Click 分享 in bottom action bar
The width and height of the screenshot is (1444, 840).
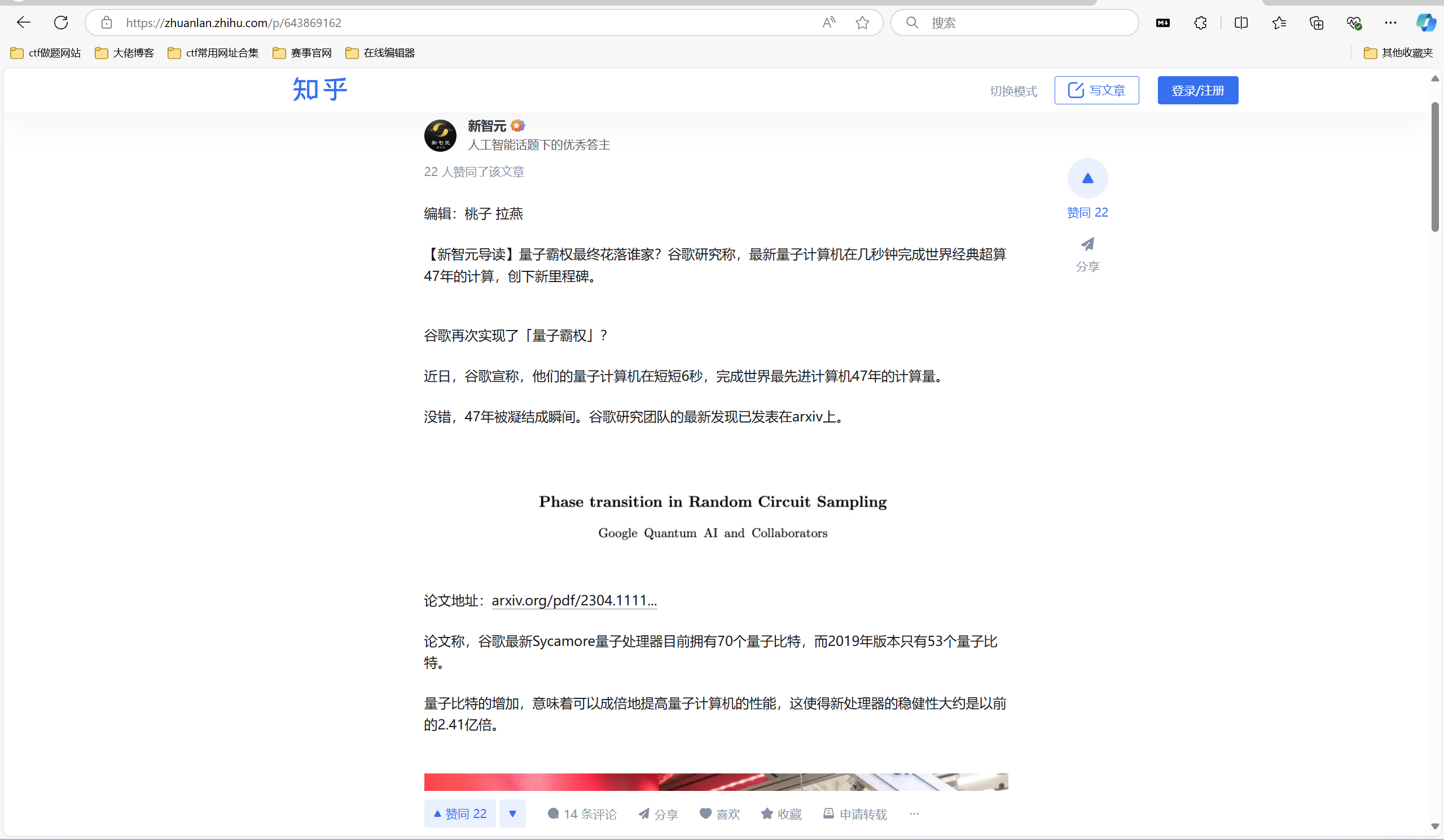click(658, 813)
